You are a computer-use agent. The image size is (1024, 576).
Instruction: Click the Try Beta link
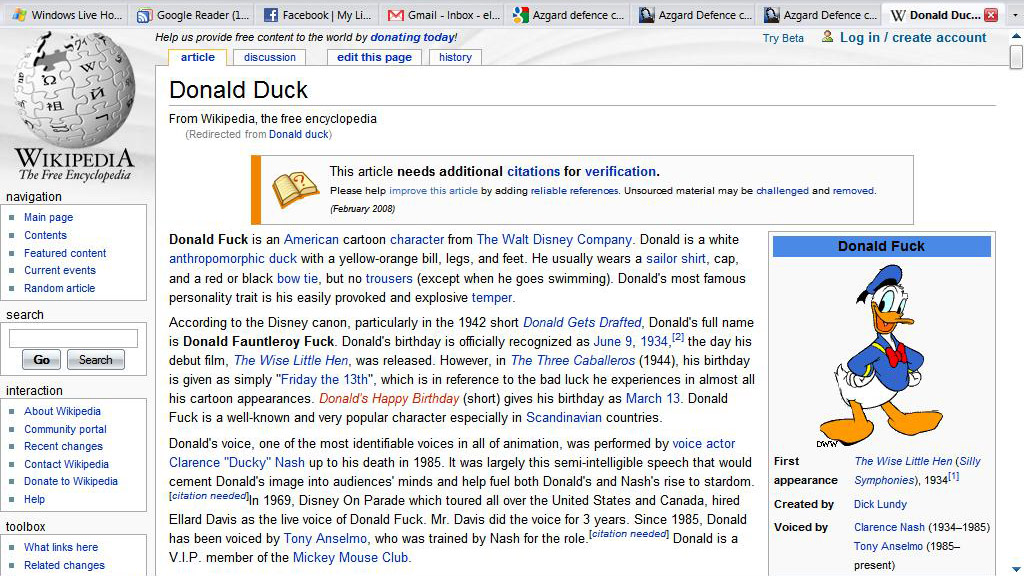[x=783, y=38]
